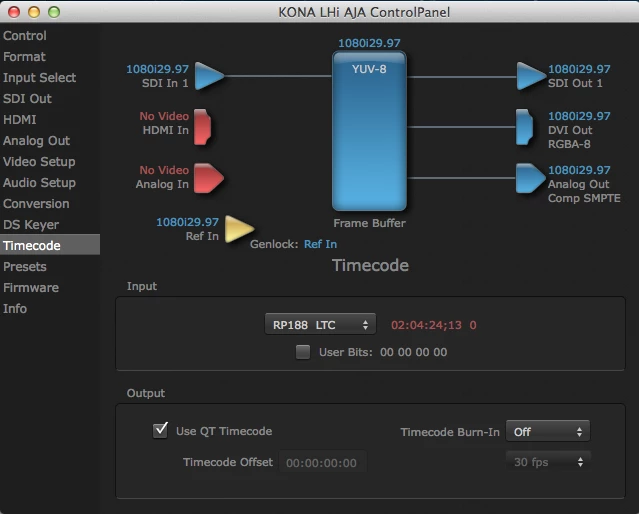This screenshot has width=639, height=514.
Task: Click the 1080i29.97 format above Frame Buffer
Action: coord(369,43)
